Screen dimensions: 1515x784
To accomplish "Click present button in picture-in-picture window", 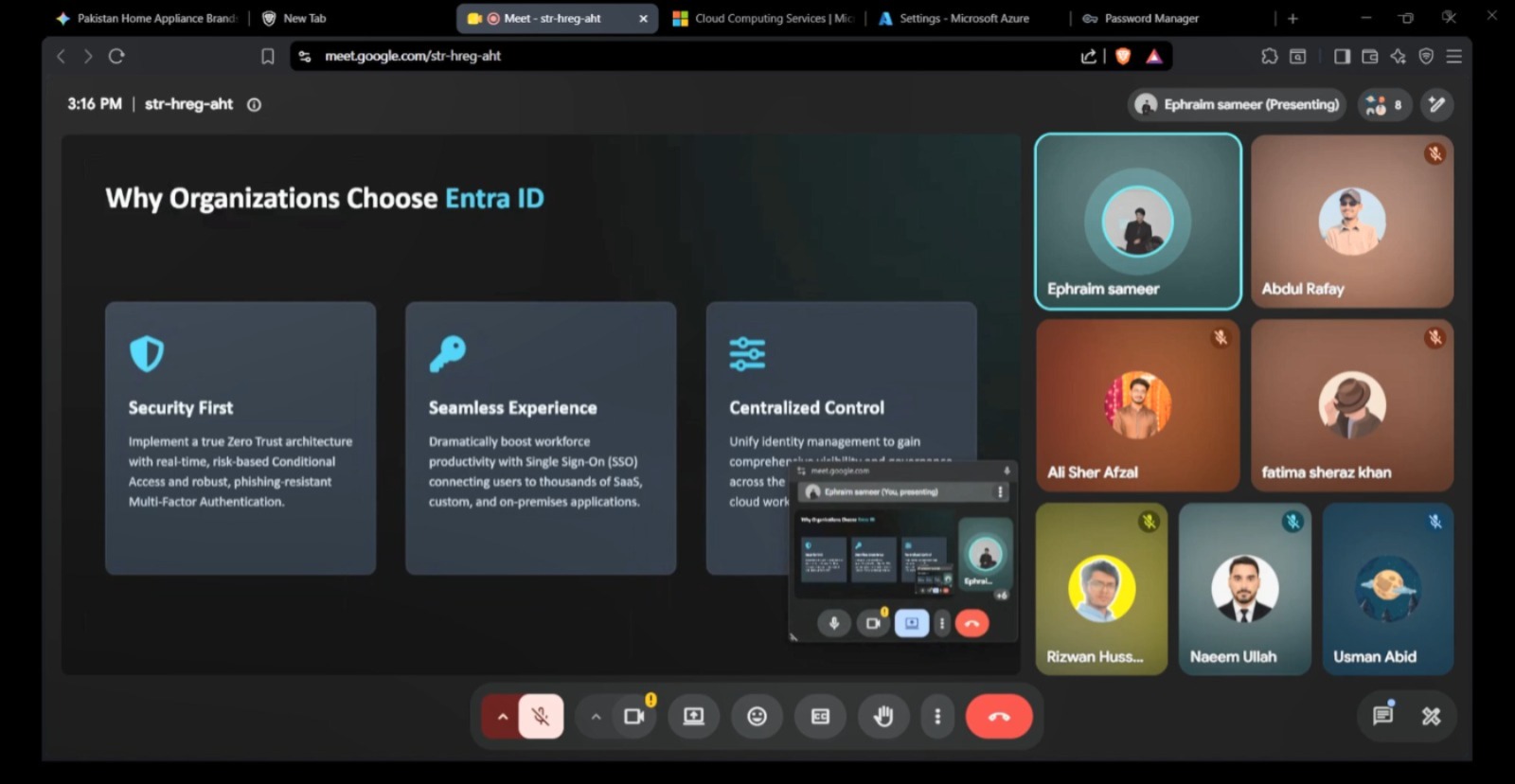I will [x=912, y=623].
